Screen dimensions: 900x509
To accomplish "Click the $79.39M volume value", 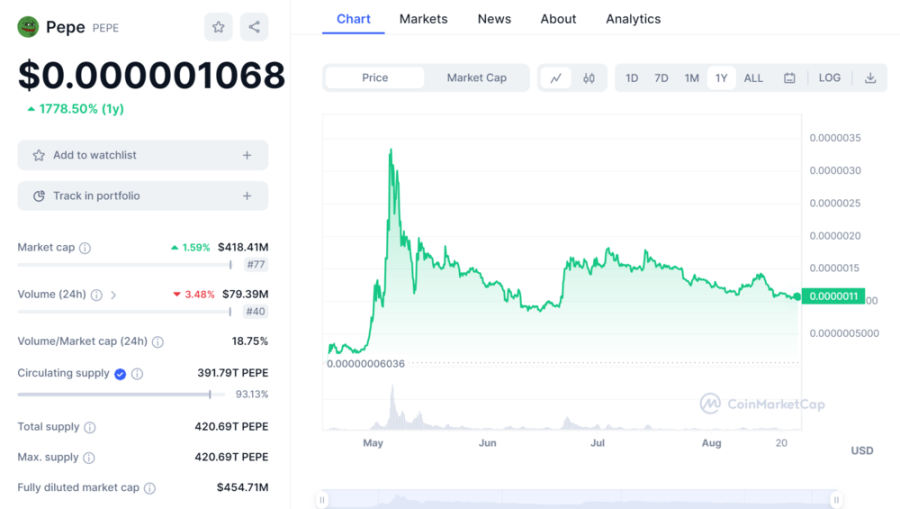I will click(245, 294).
